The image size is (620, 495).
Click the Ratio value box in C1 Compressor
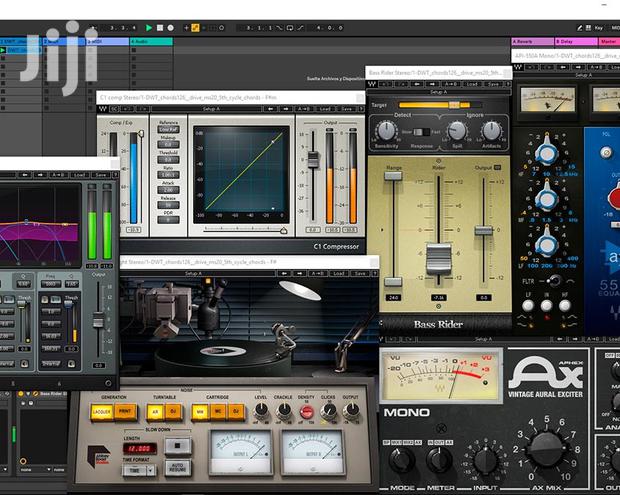pos(168,175)
